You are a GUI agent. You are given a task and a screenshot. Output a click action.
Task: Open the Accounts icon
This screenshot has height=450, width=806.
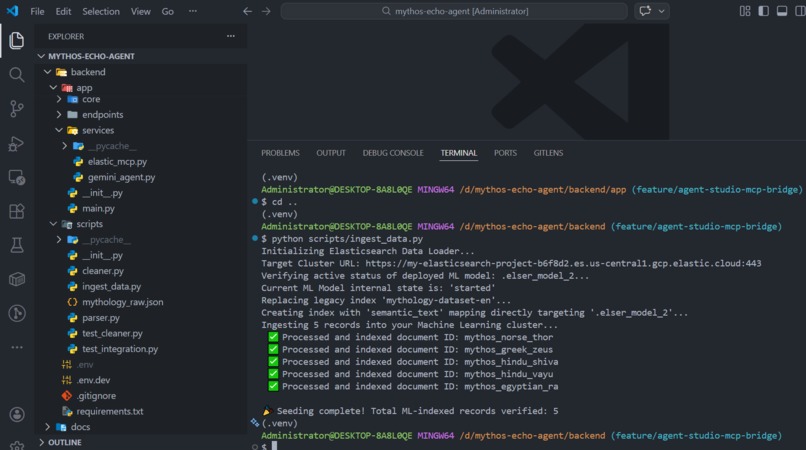click(16, 415)
